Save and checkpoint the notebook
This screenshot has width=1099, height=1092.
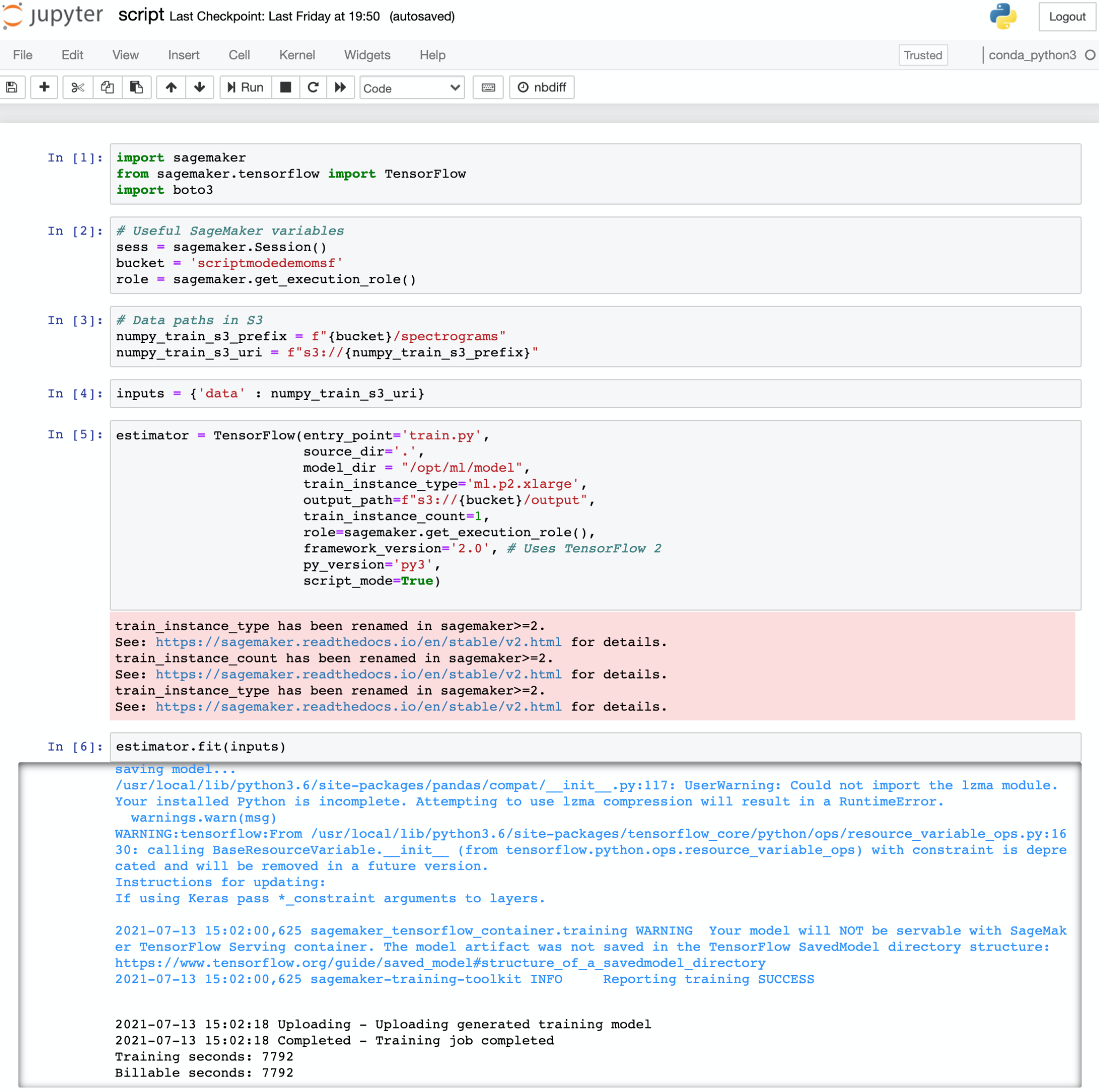(12, 87)
